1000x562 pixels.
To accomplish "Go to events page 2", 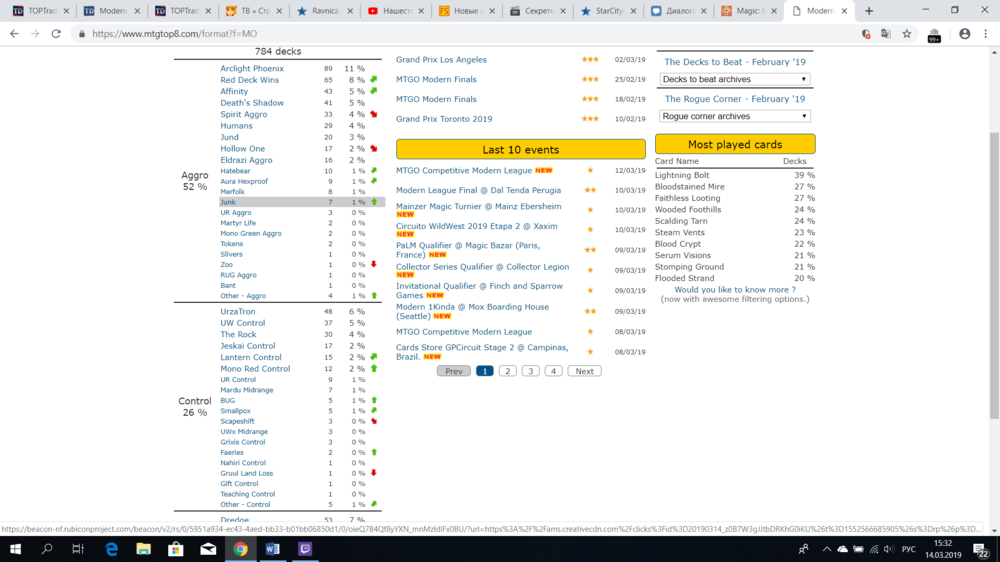I will point(508,371).
